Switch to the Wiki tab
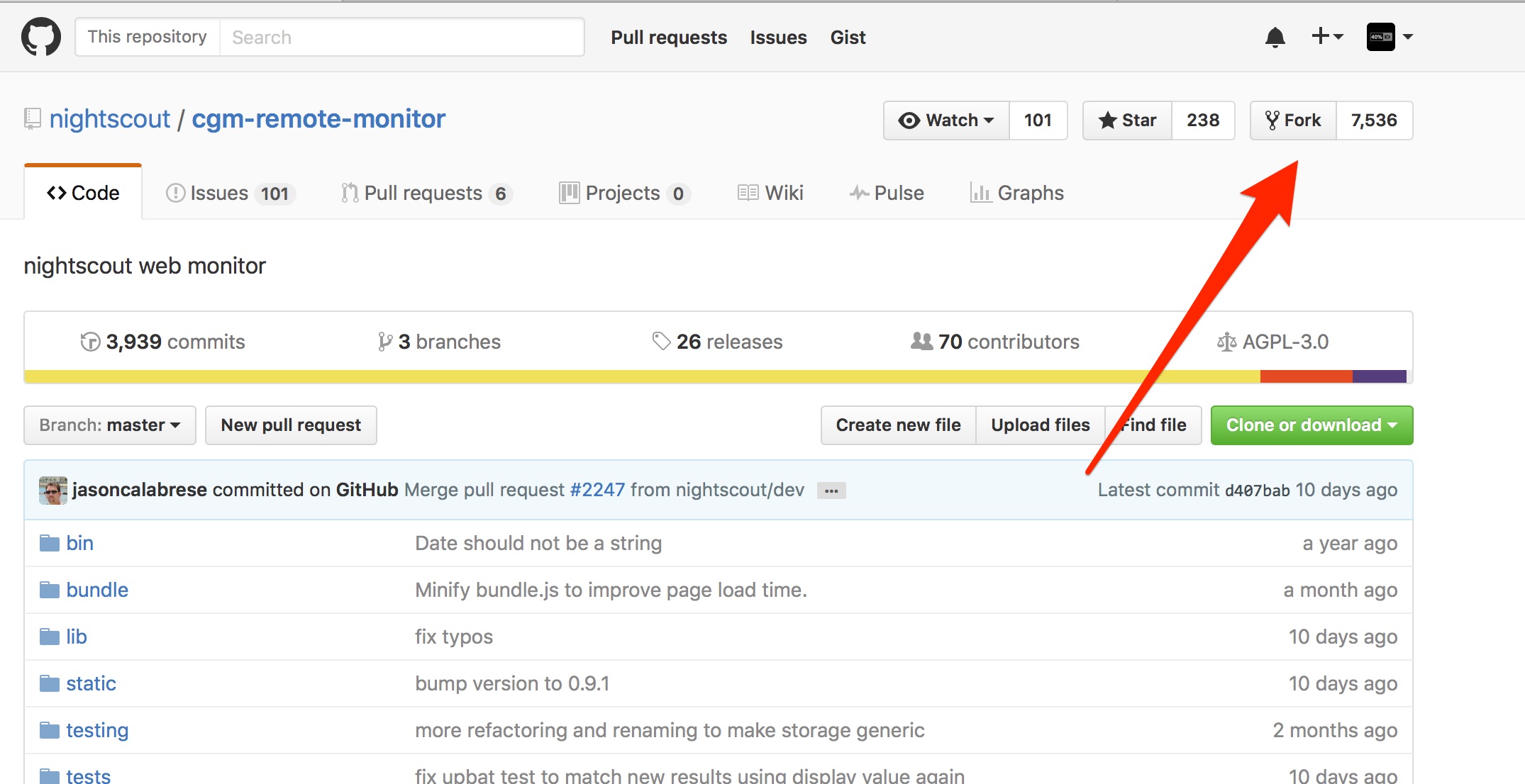 point(770,193)
